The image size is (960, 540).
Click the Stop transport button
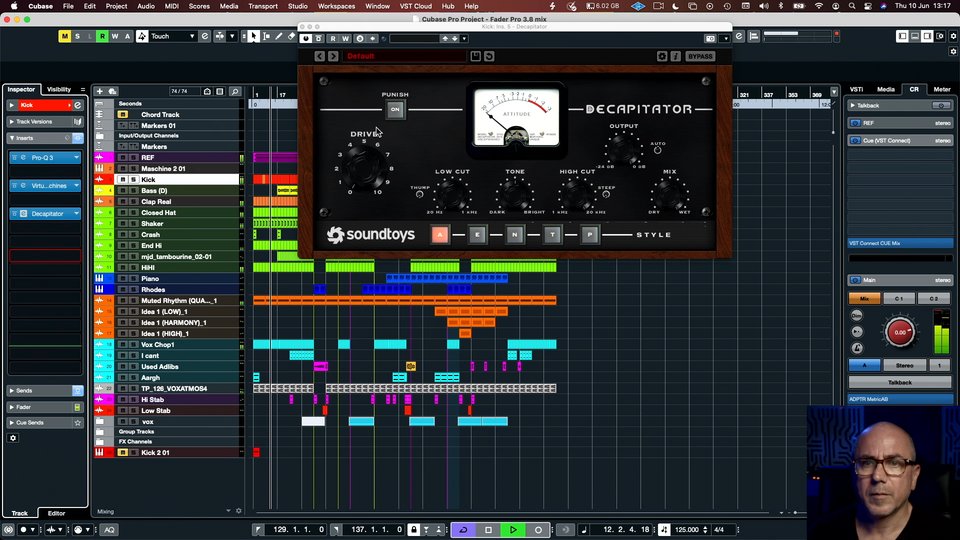[x=488, y=530]
